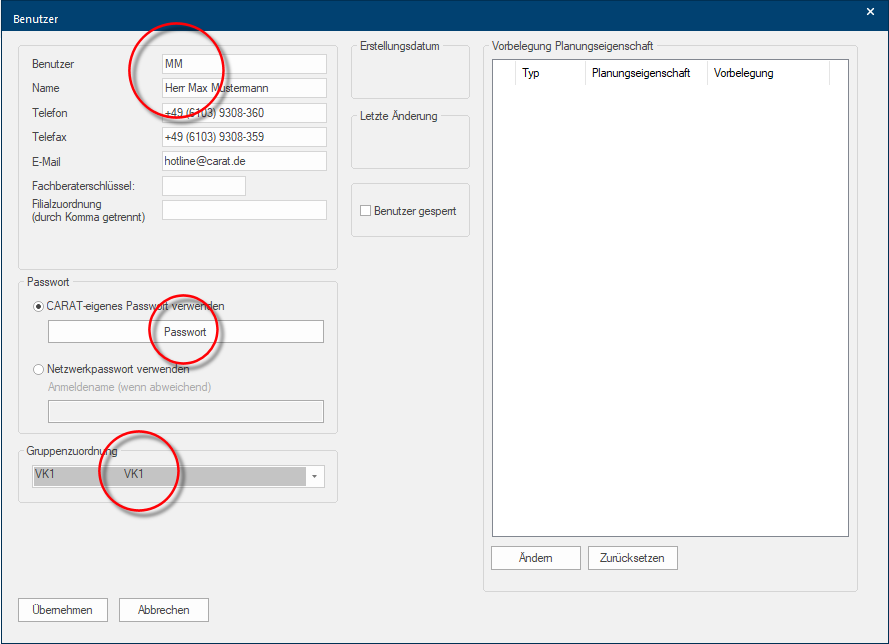
Task: Click the Telefon number input field
Action: [244, 113]
